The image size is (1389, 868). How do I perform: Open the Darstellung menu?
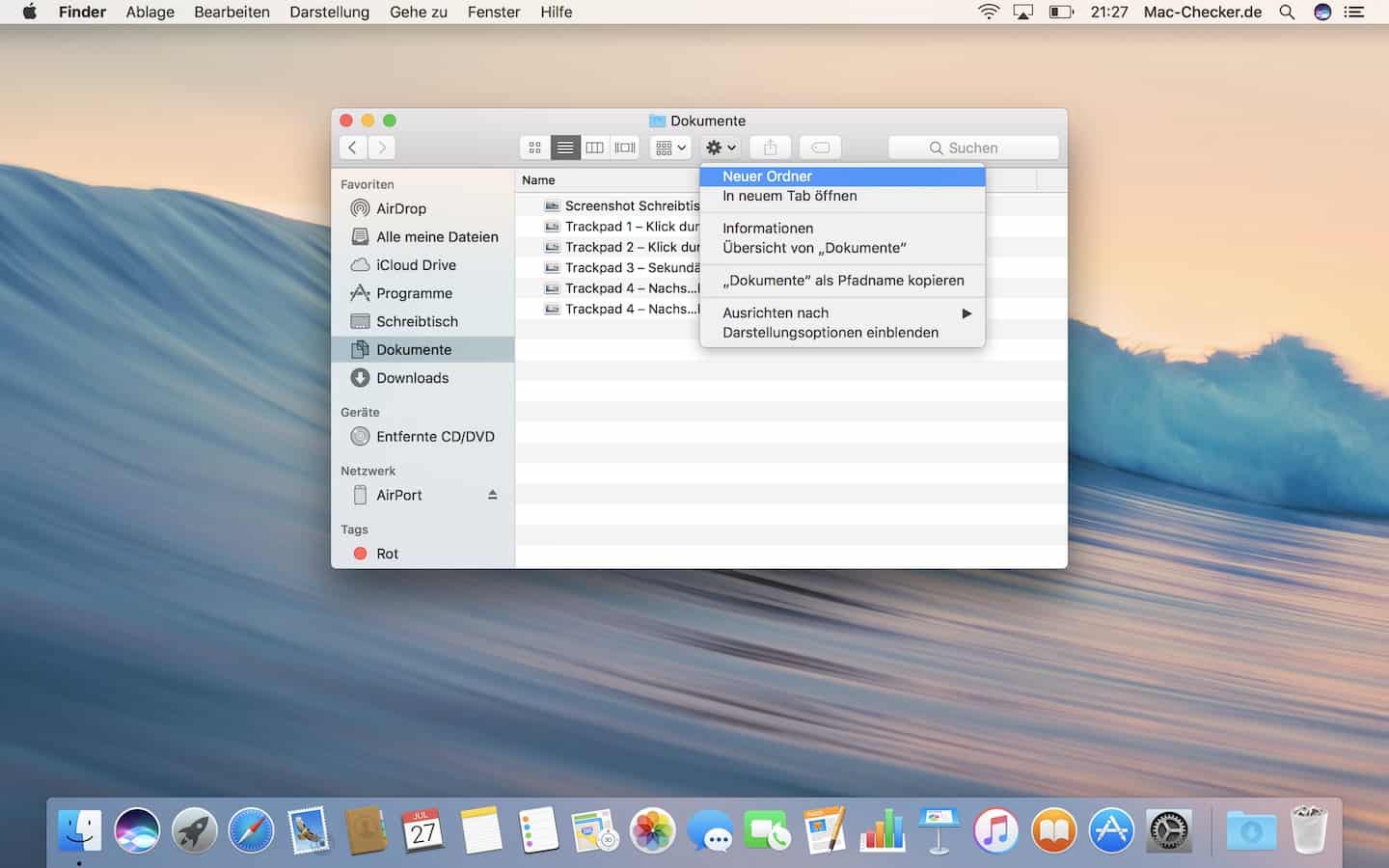330,12
